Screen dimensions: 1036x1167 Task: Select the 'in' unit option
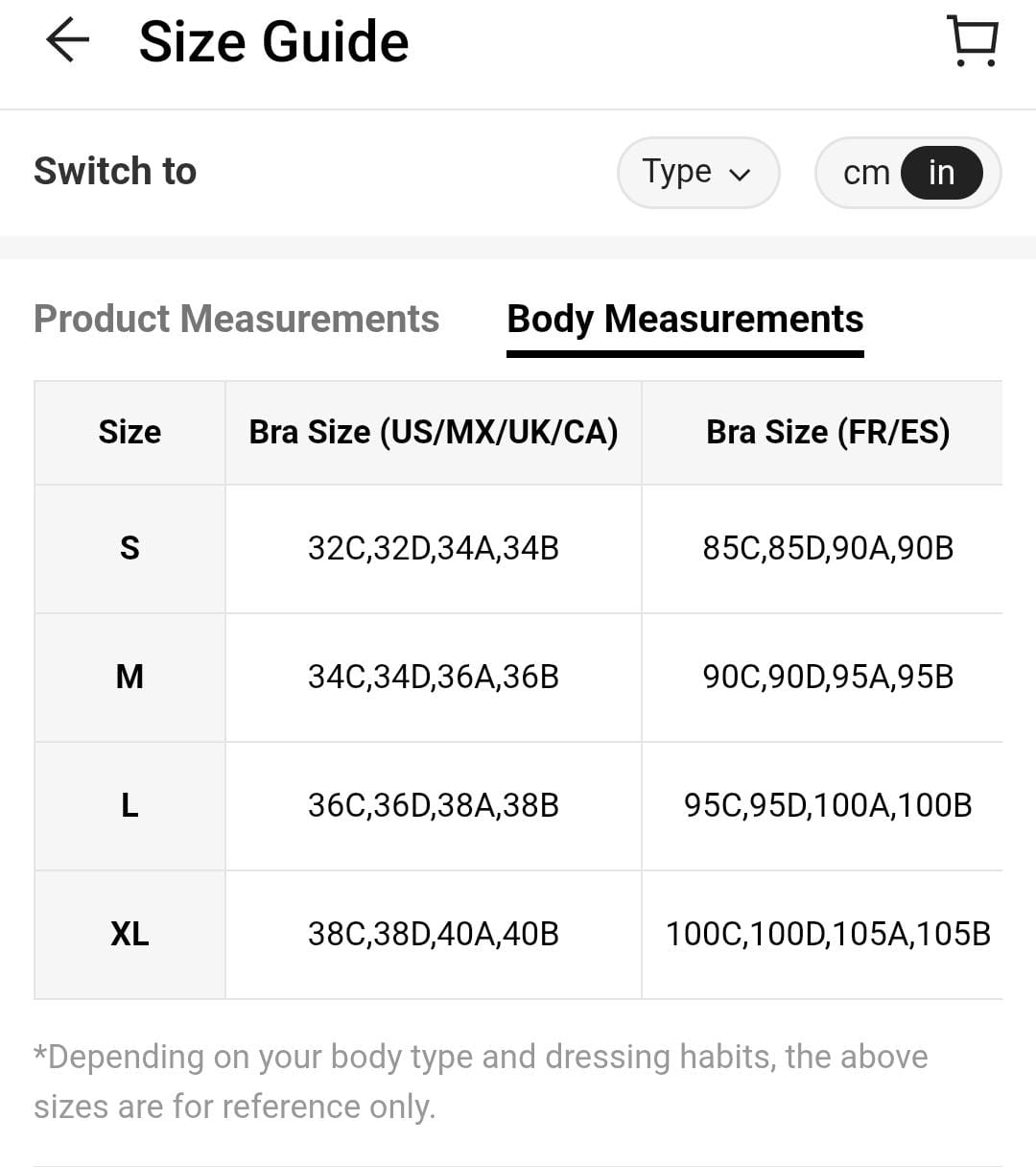click(x=941, y=173)
